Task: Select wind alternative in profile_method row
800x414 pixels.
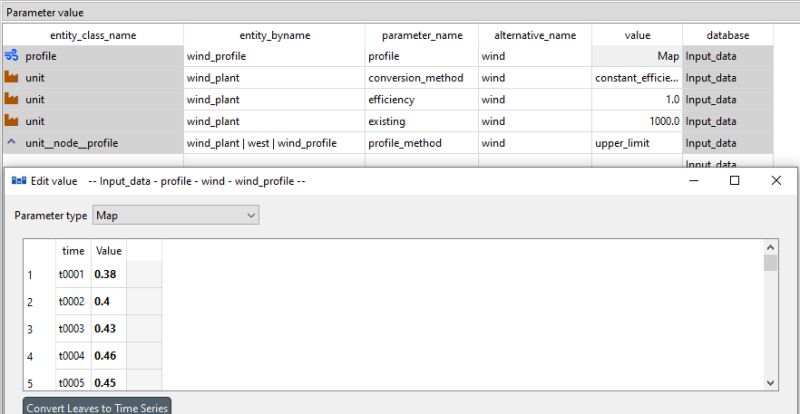Action: (x=535, y=143)
